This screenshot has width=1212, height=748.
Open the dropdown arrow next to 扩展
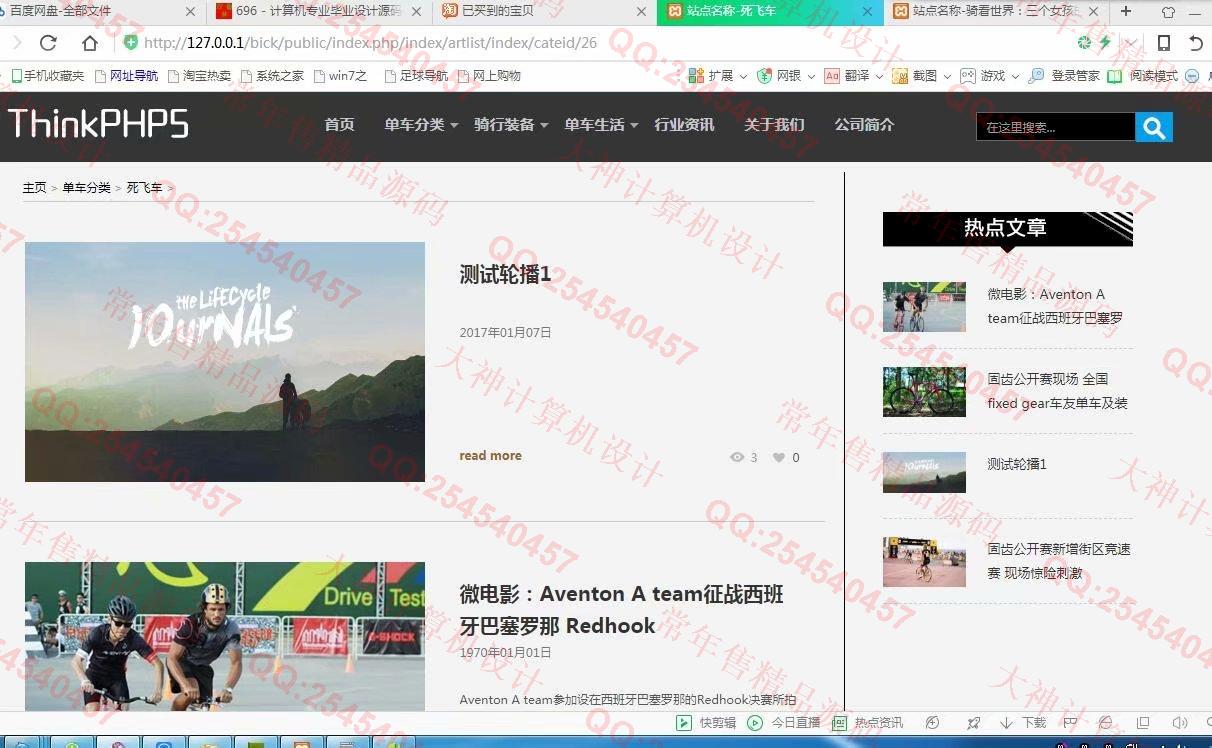click(743, 76)
